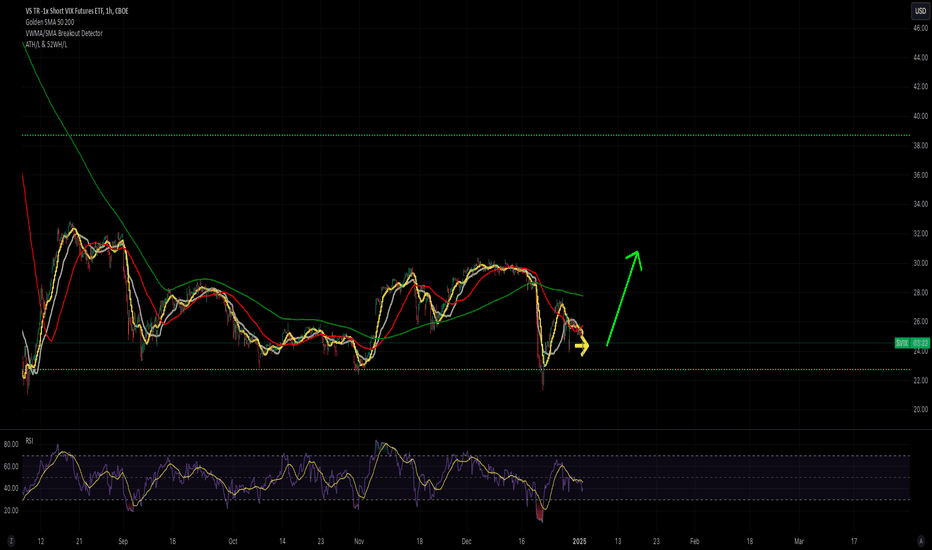
Task: Click the 44.00 price axis value
Action: pos(921,58)
